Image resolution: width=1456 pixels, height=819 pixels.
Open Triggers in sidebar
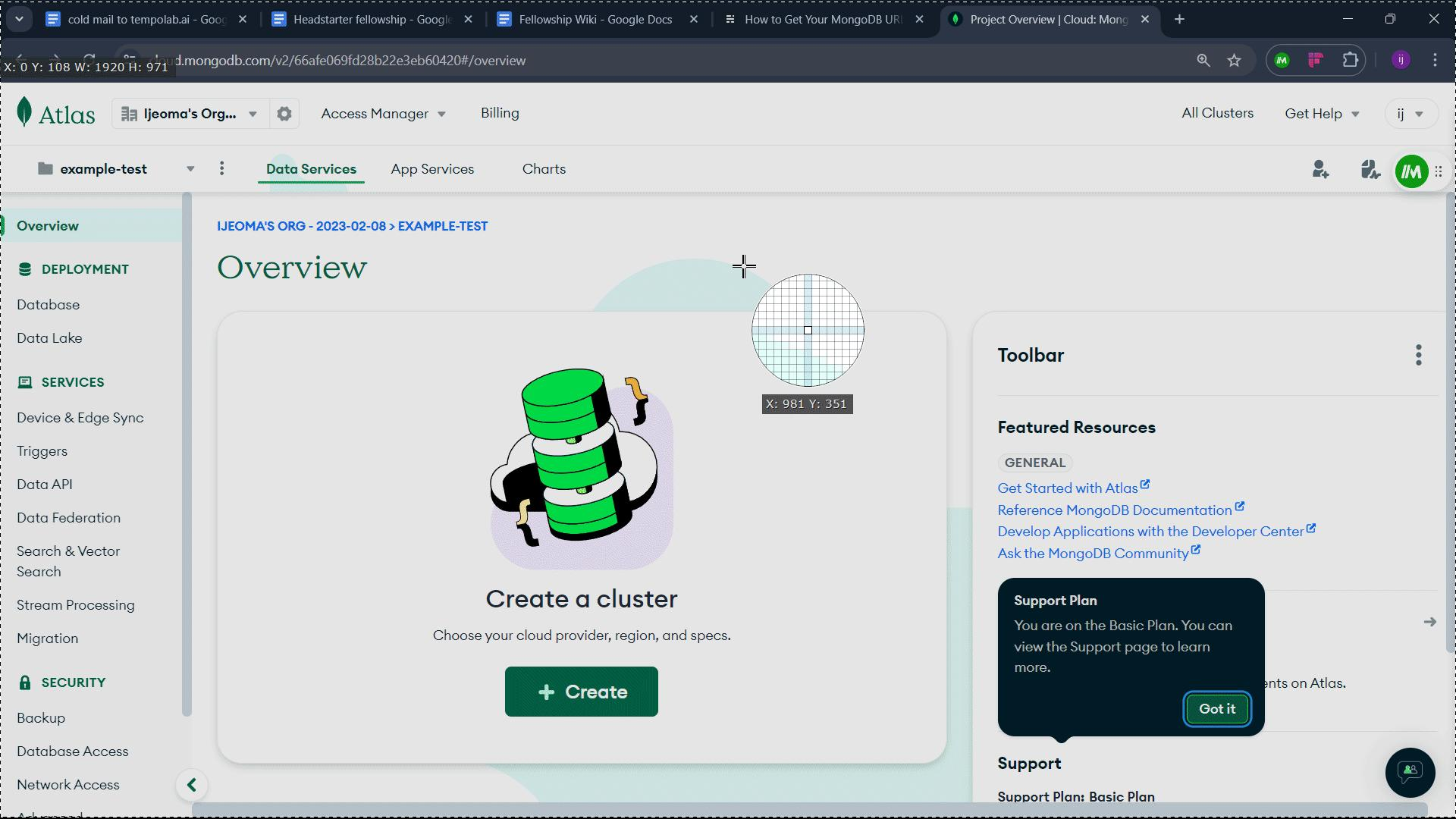(x=42, y=451)
